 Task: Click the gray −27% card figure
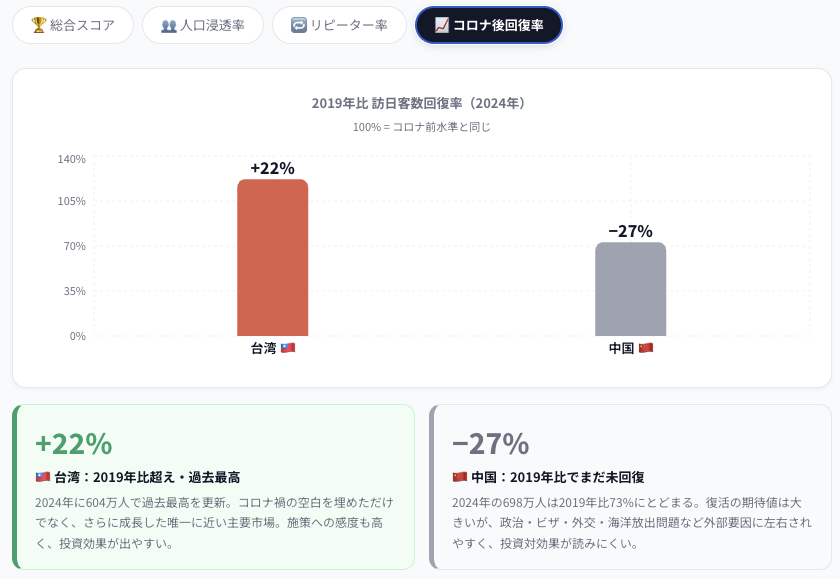[490, 443]
